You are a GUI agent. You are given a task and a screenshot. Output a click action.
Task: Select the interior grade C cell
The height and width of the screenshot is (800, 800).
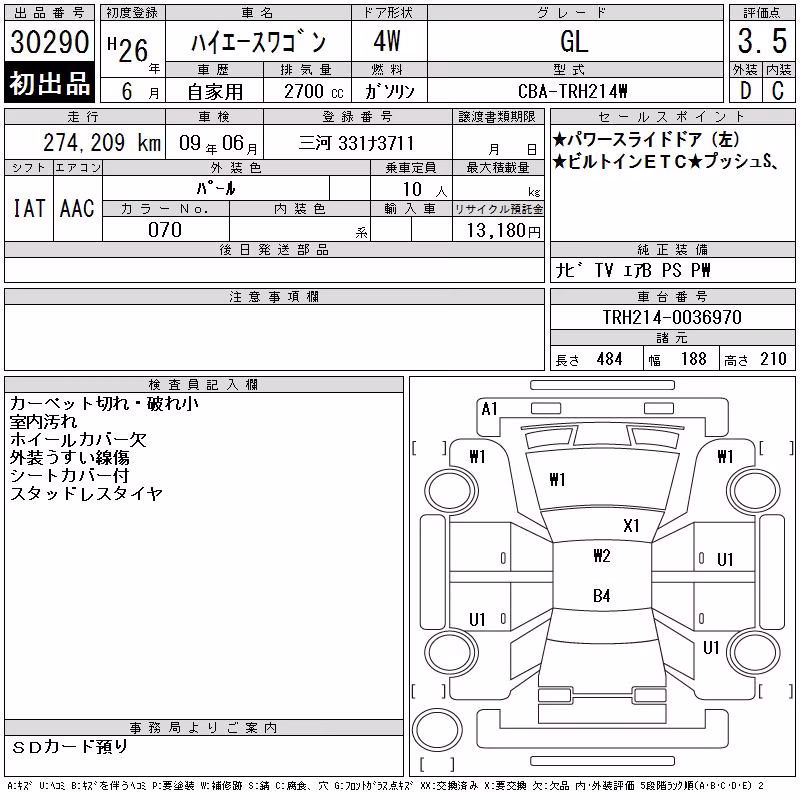click(778, 91)
